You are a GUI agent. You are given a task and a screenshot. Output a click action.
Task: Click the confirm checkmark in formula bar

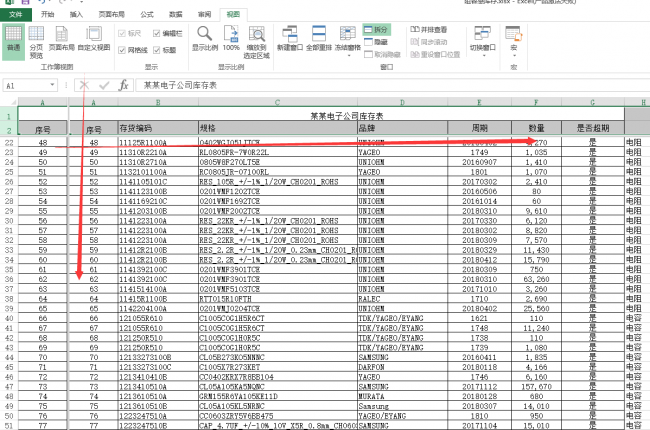[104, 85]
